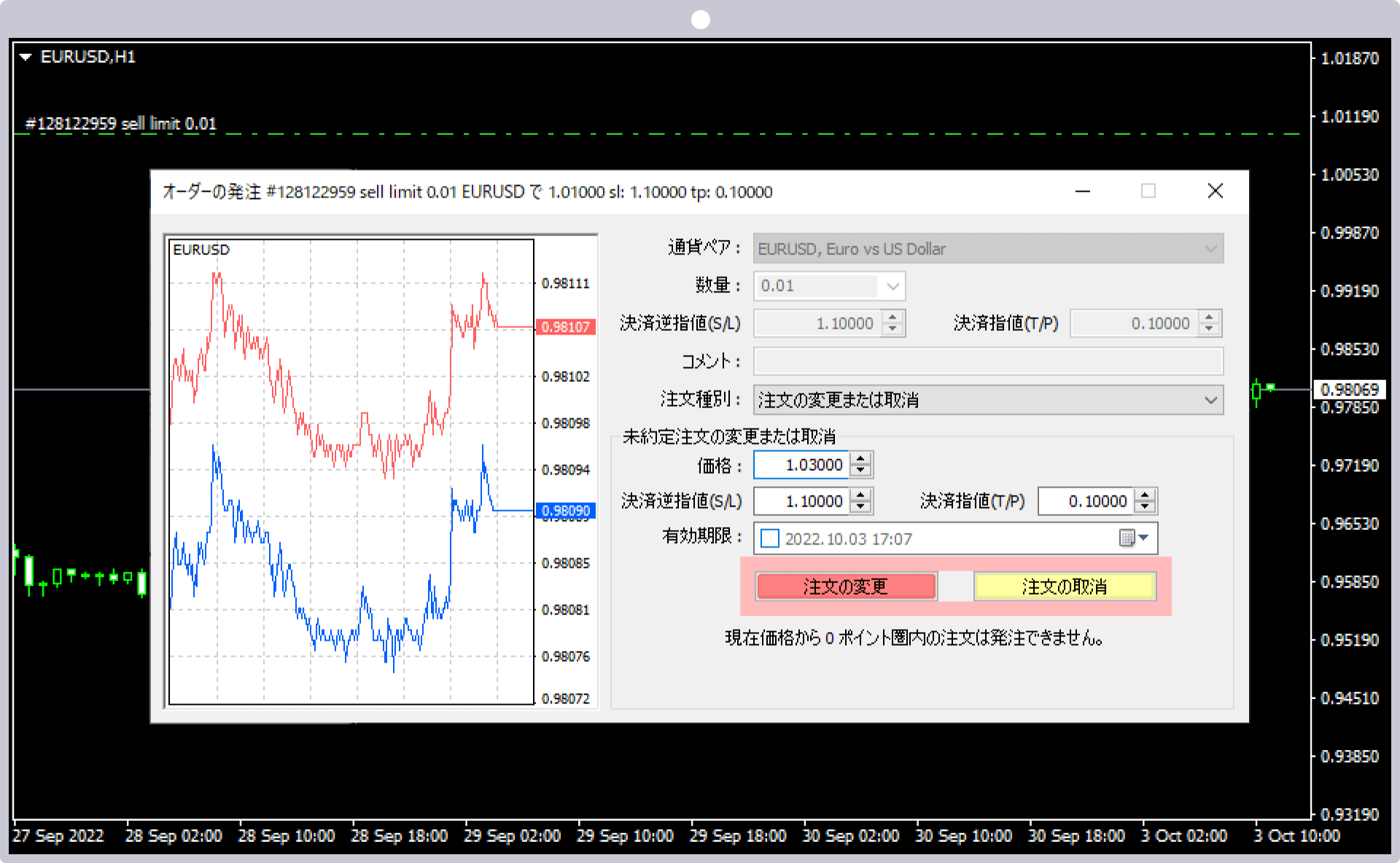Click the EURUSD,H1 chart menu triangle
This screenshot has height=863, width=1400.
pos(26,57)
